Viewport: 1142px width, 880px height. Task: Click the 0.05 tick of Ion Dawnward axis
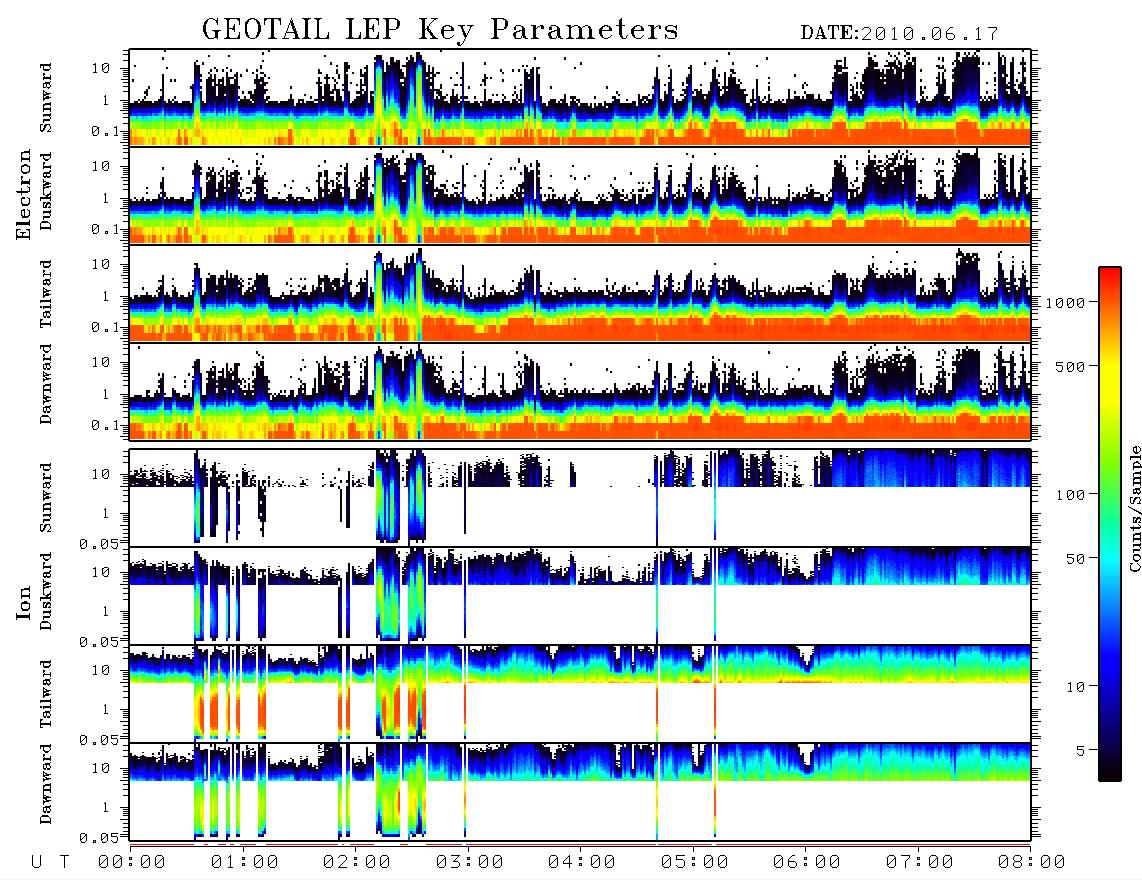coord(98,838)
